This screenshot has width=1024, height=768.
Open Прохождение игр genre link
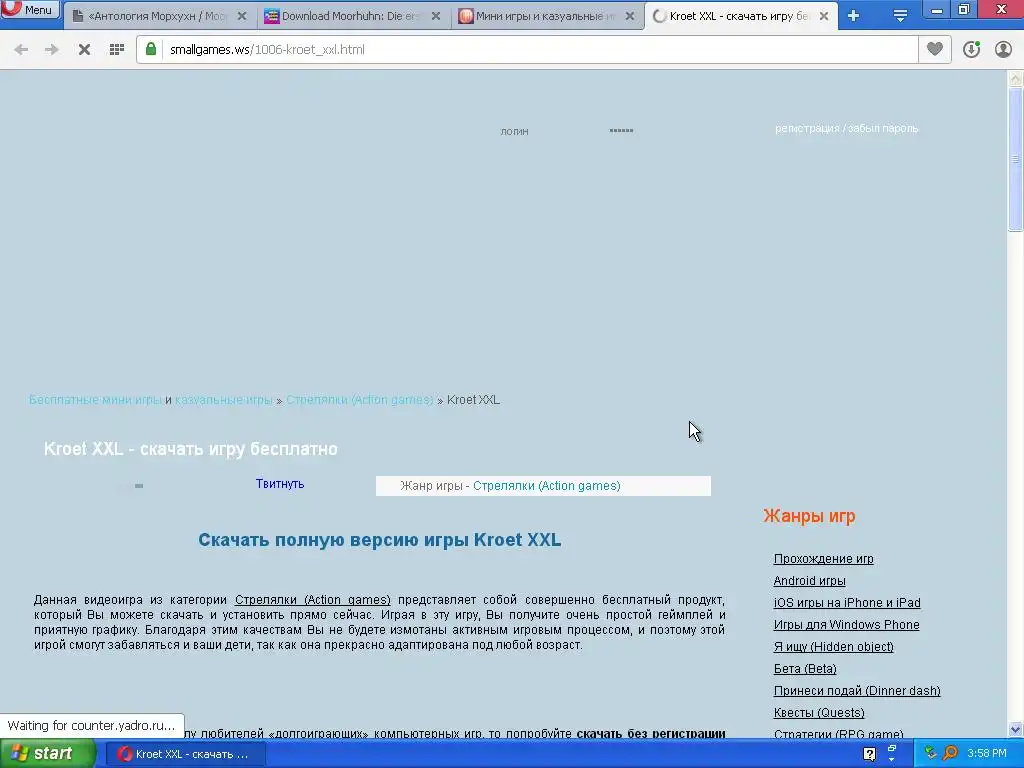point(824,559)
